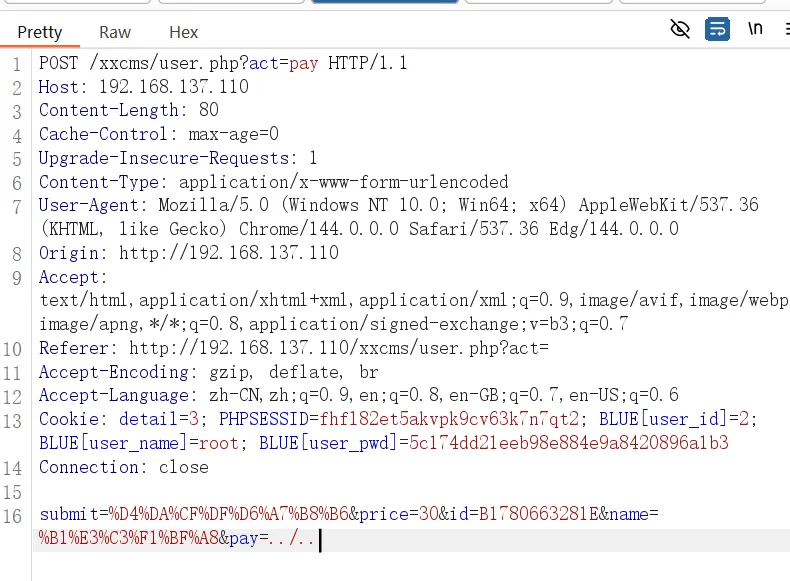This screenshot has height=581, width=790.
Task: Toggle the crossed-out eye hide icon
Action: (680, 29)
